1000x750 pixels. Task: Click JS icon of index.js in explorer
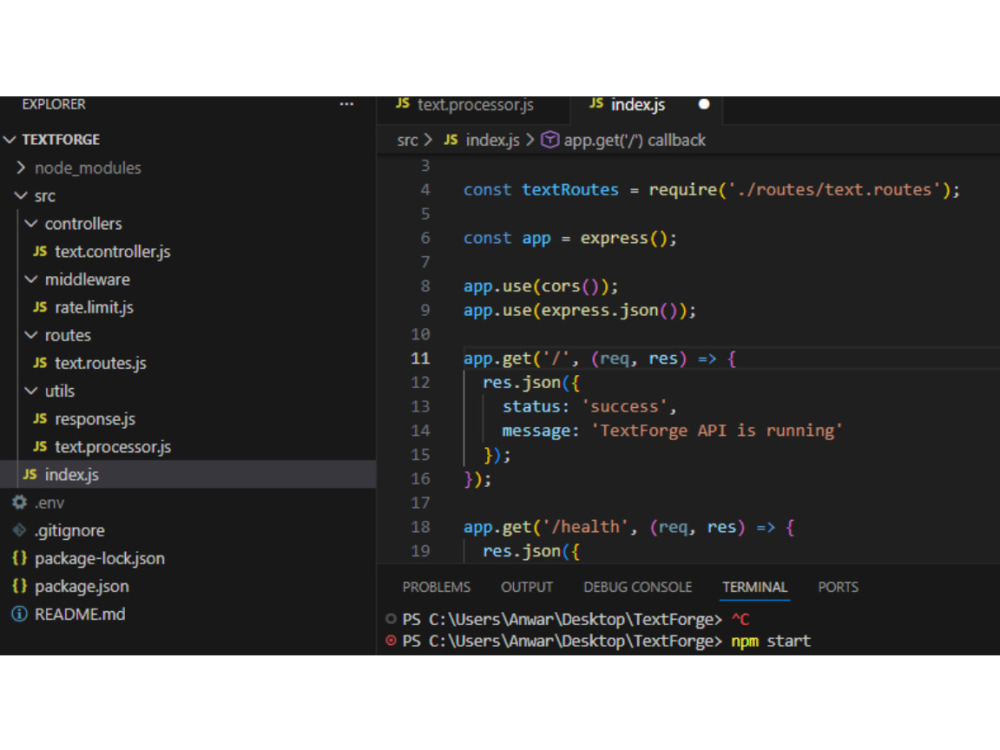[x=30, y=474]
